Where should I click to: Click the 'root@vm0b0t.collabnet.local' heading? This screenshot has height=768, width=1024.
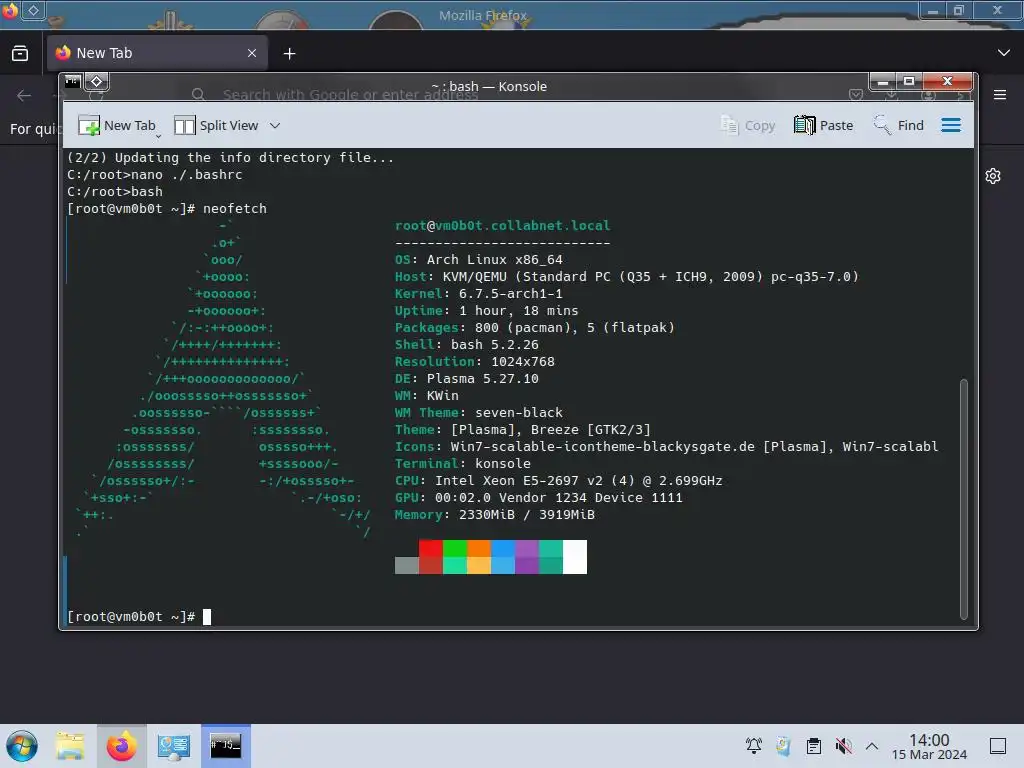click(502, 225)
